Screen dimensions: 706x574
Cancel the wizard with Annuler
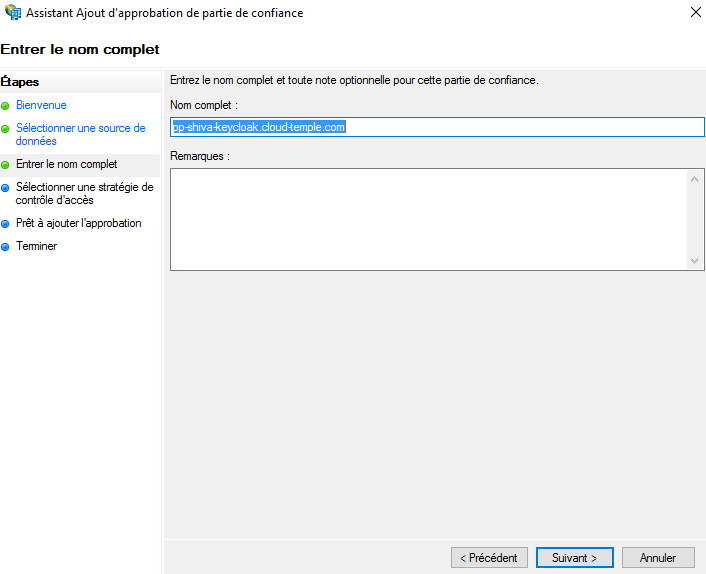pos(658,558)
